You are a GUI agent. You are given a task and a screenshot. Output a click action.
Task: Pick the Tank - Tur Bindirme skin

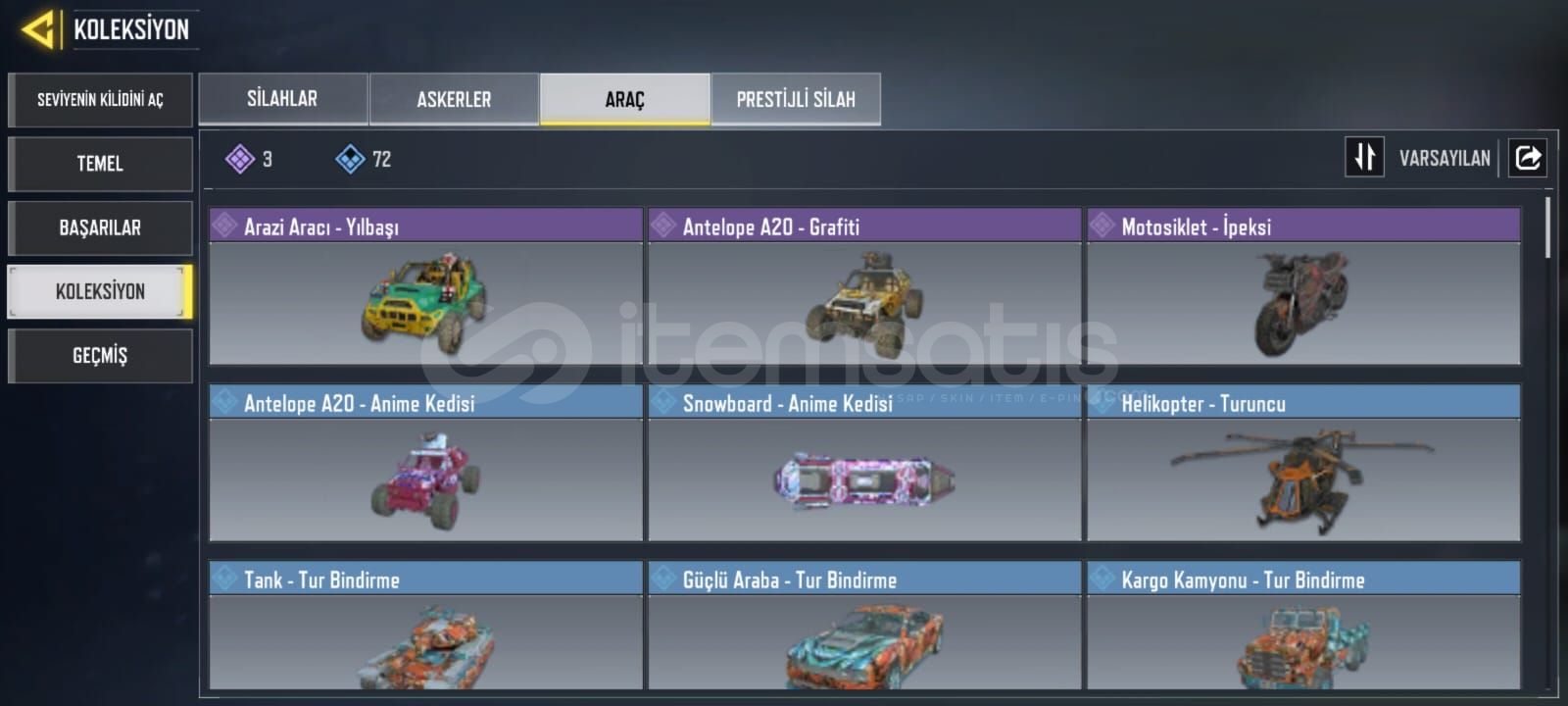tap(425, 626)
